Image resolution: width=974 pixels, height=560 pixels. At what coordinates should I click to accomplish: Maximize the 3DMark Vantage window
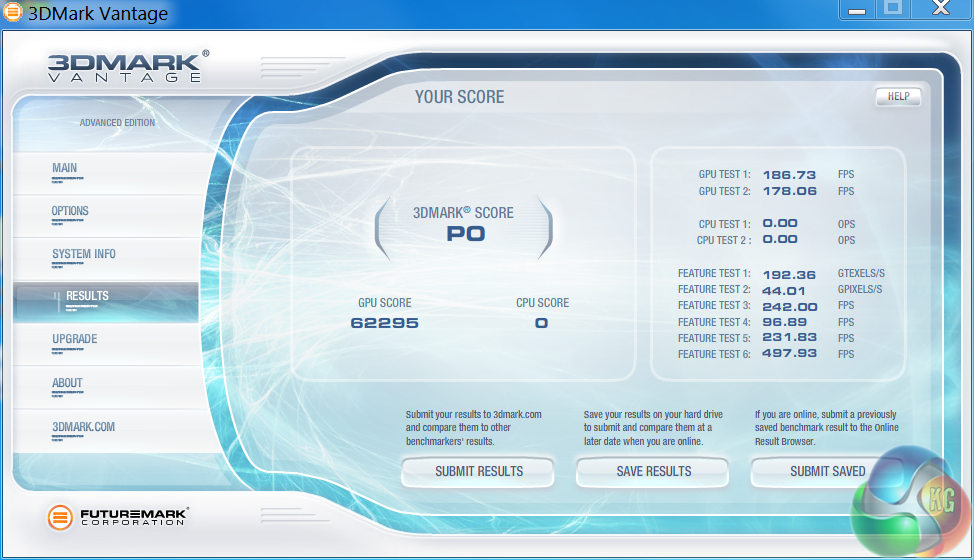coord(893,9)
